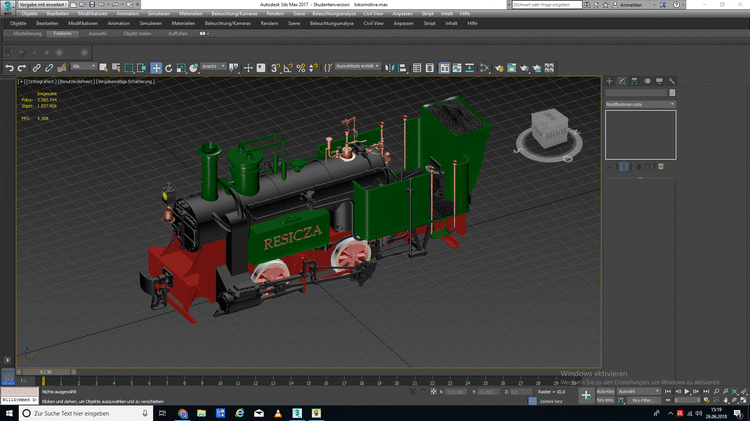Image resolution: width=750 pixels, height=421 pixels.
Task: Choose the Select Object tool
Action: (x=103, y=68)
